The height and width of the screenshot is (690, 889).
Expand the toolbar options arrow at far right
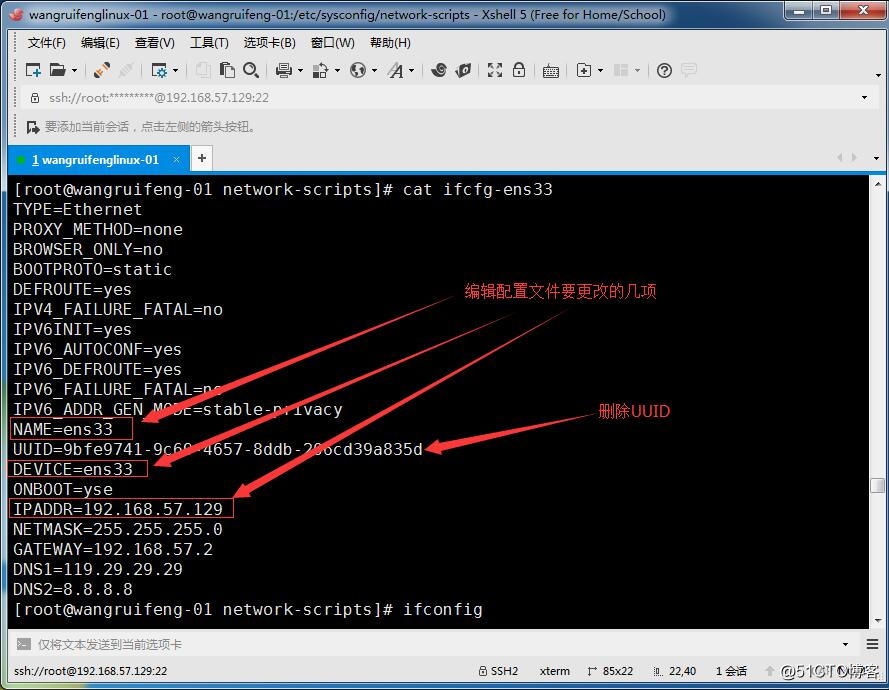coord(878,75)
